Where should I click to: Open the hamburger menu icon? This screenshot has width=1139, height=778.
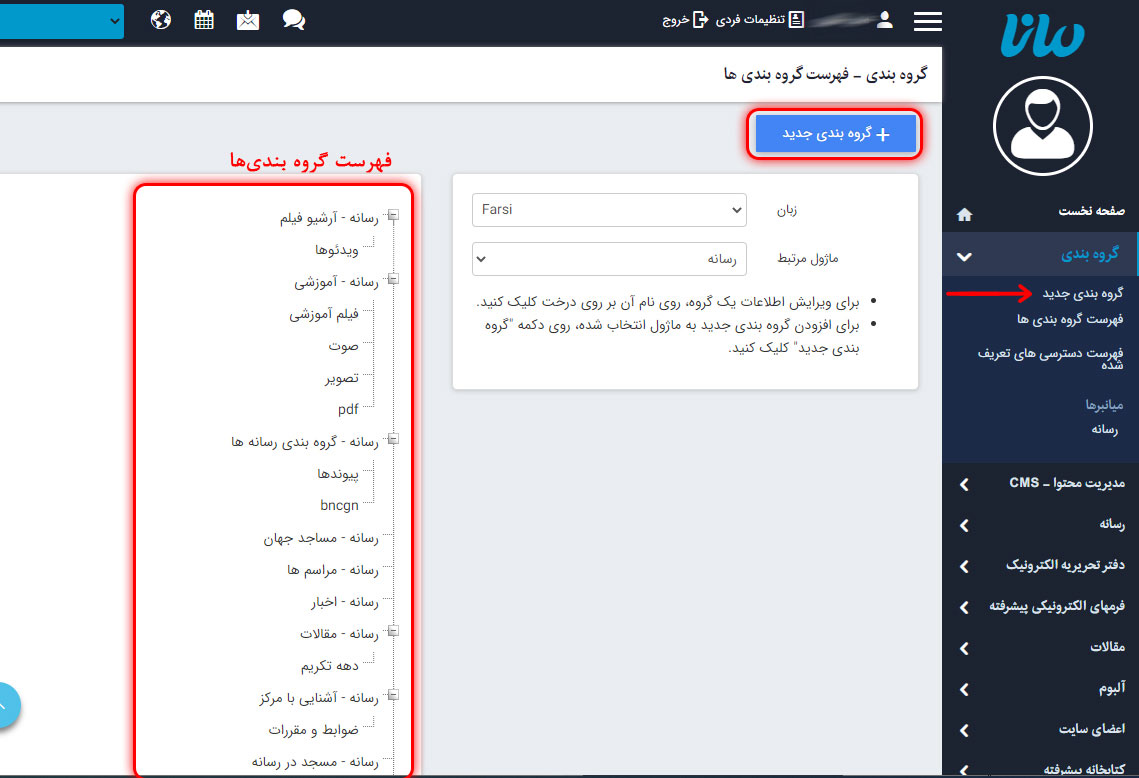pyautogui.click(x=927, y=20)
